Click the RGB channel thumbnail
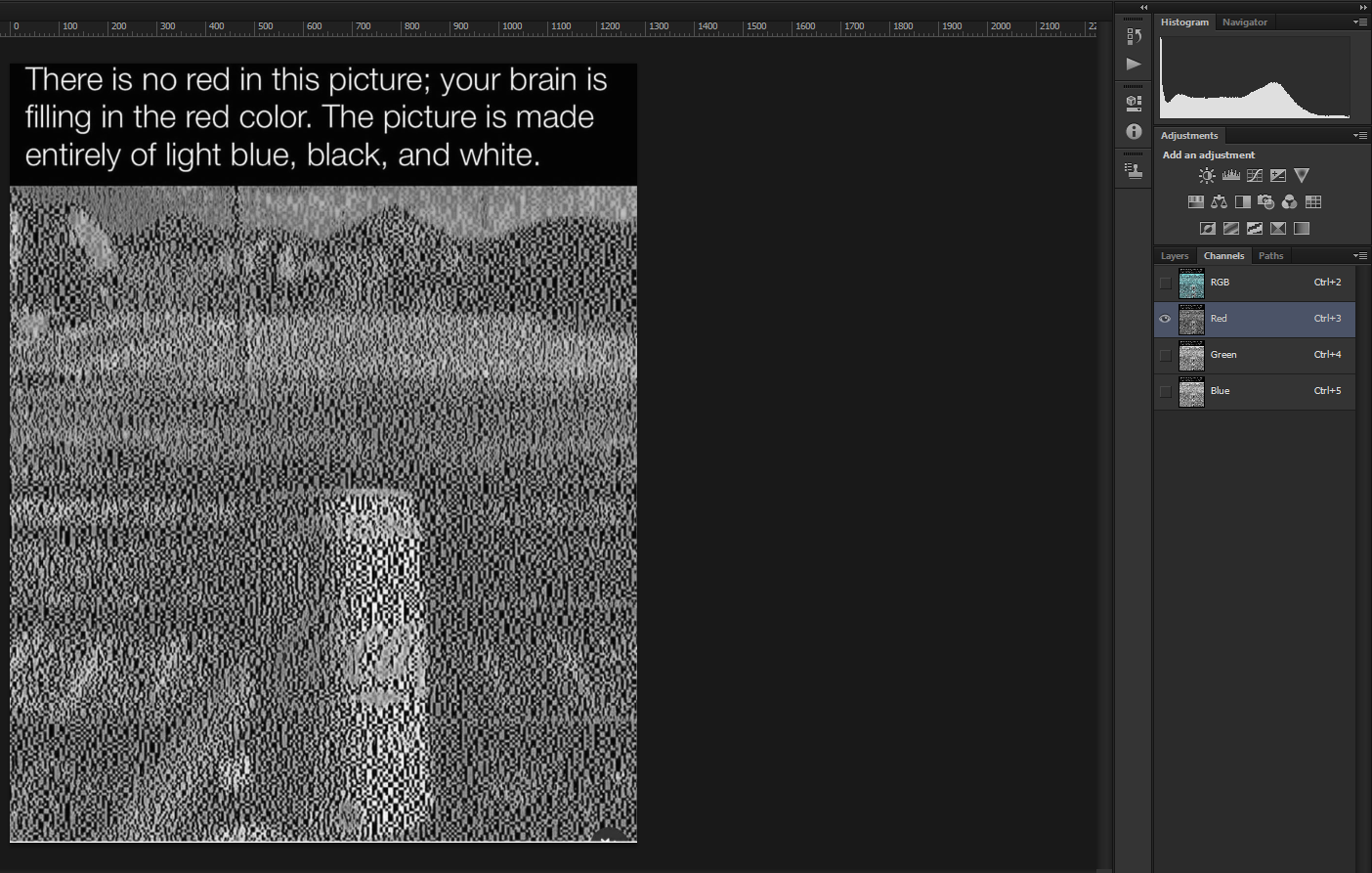This screenshot has width=1372, height=873. coord(1191,284)
